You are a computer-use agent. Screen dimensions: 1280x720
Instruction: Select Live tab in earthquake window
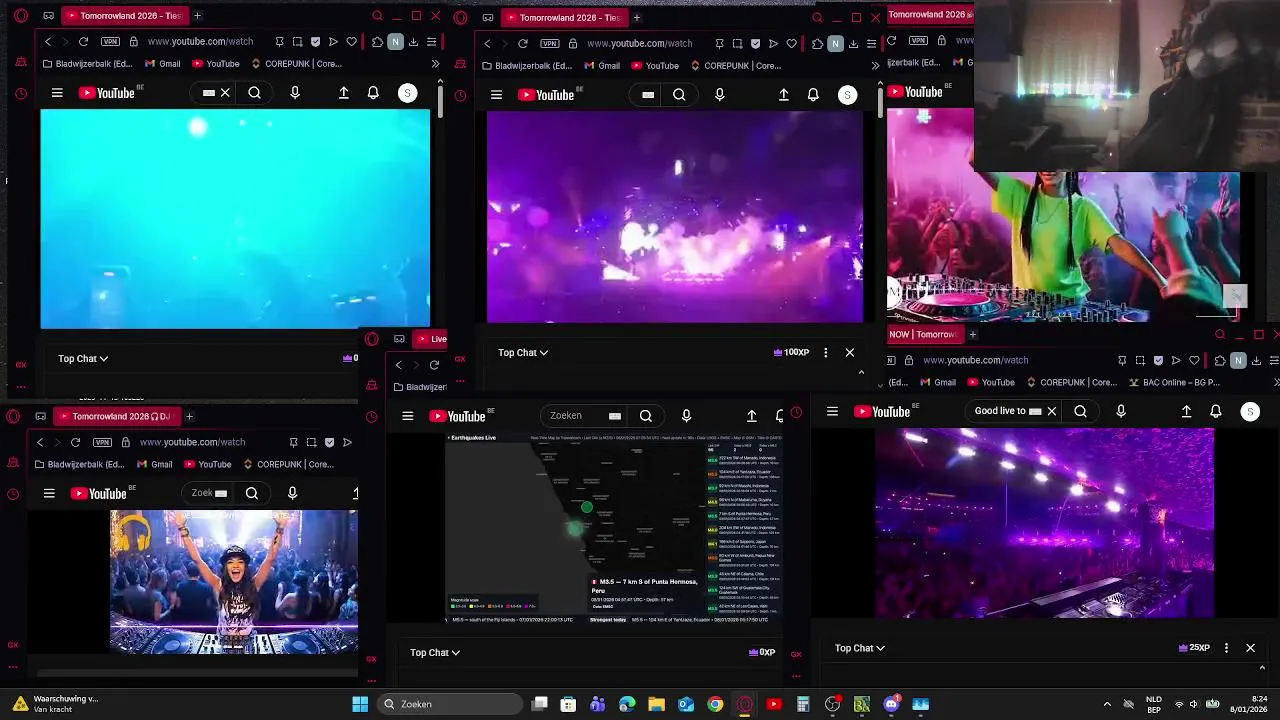[432, 339]
